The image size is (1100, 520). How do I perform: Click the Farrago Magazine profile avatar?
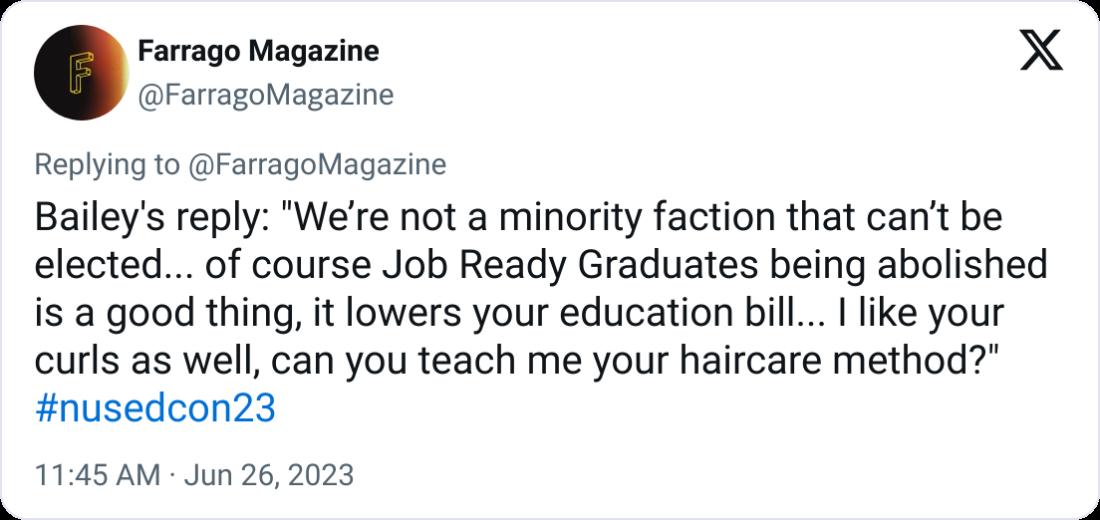[81, 72]
